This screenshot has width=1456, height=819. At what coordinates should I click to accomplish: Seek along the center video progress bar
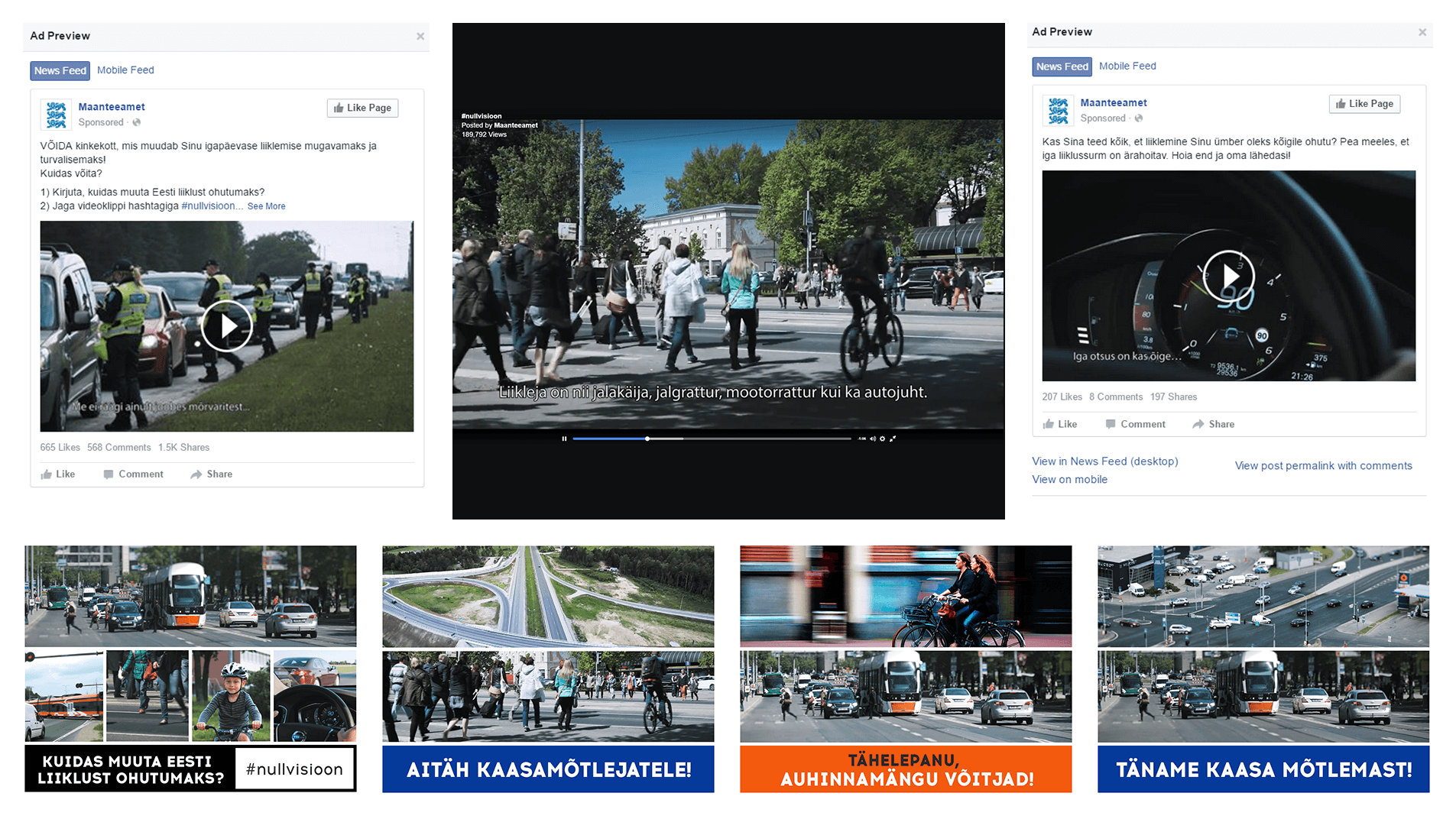pos(712,439)
